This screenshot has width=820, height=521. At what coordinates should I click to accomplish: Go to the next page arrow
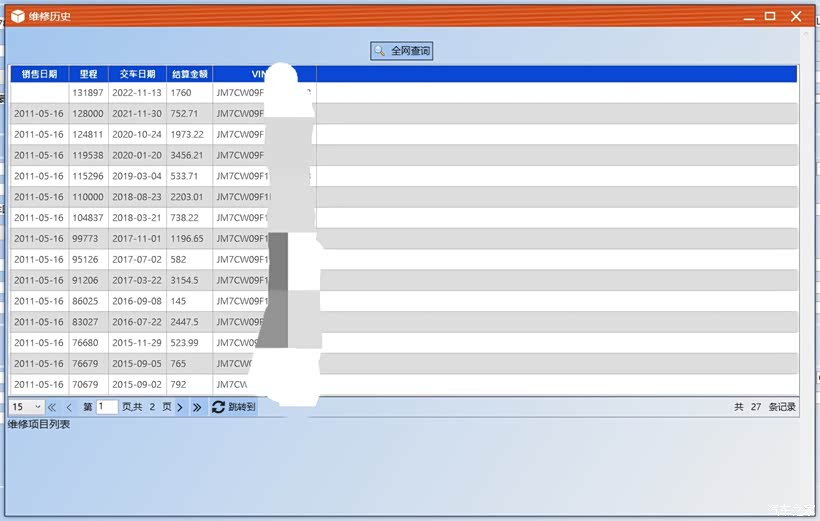click(x=180, y=407)
